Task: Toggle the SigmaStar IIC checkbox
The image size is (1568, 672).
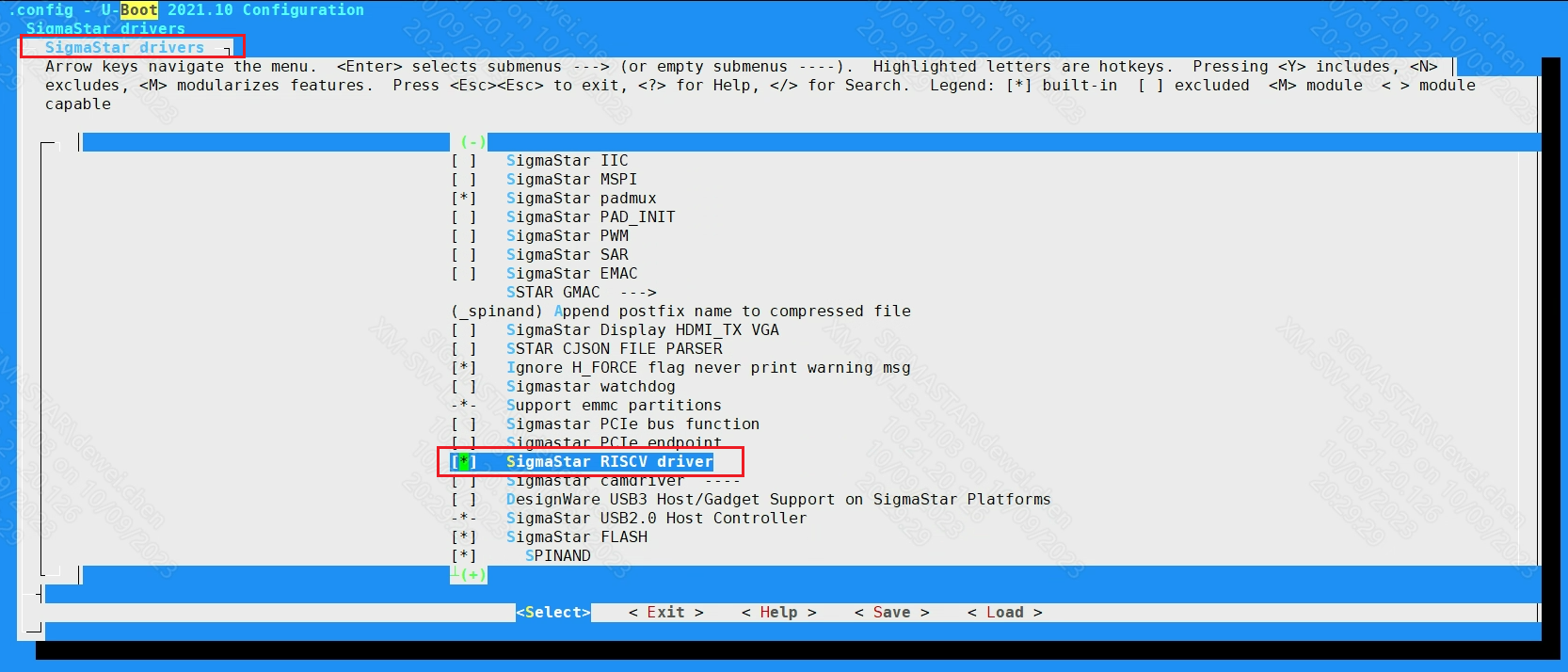Action: tap(464, 161)
